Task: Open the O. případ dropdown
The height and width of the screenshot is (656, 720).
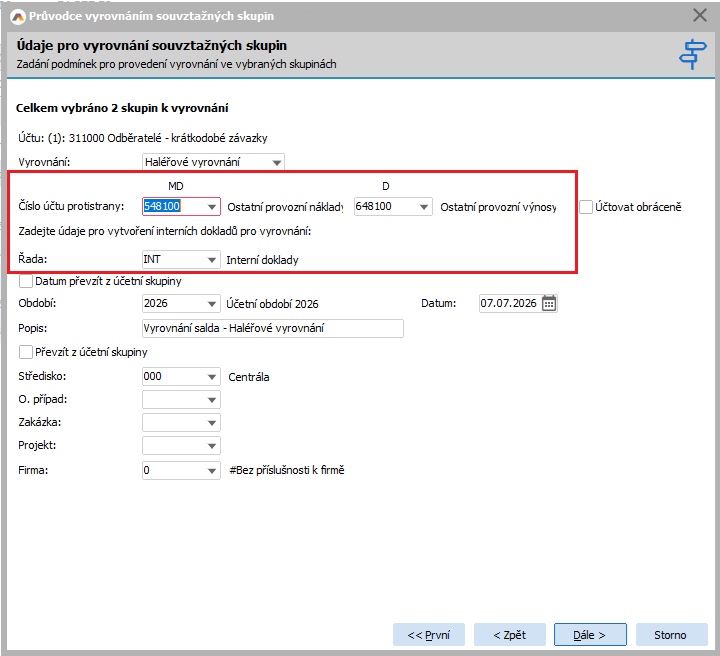Action: [x=212, y=400]
